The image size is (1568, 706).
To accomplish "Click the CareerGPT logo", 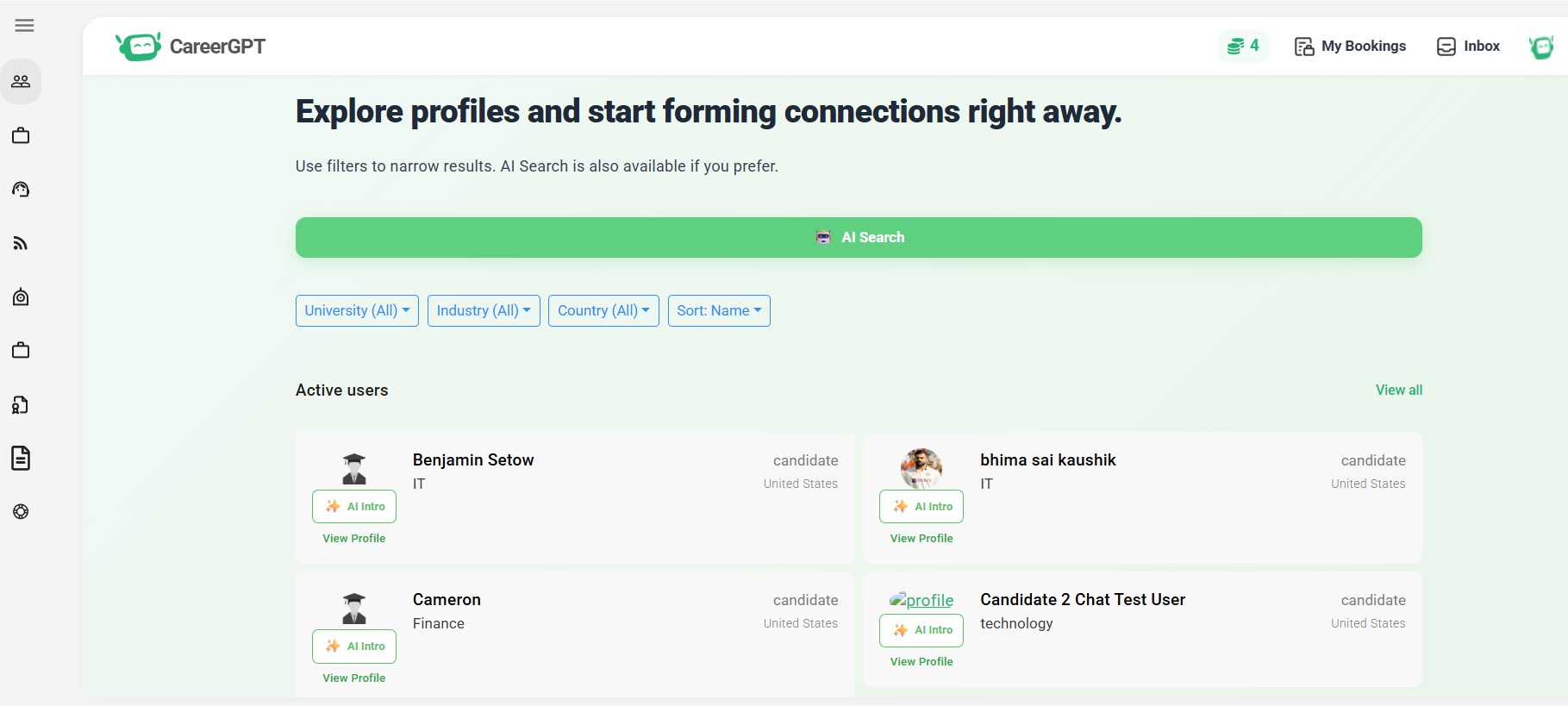I will pos(191,47).
